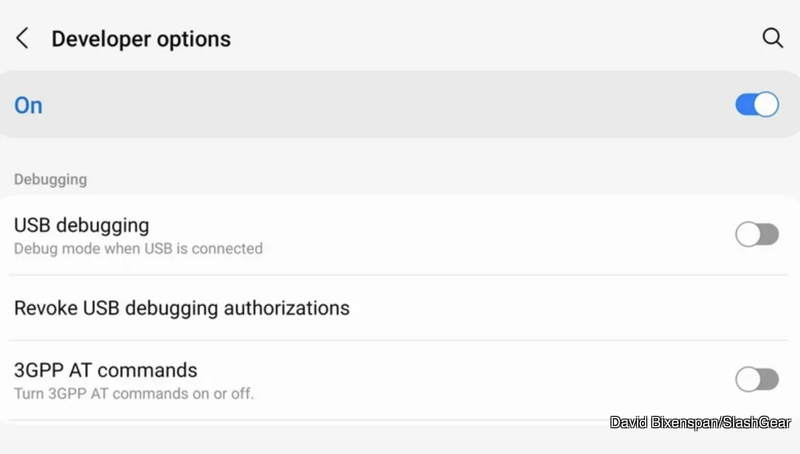Viewport: 800px width, 454px height.
Task: Open Revoke USB debugging authorizations
Action: (182, 308)
